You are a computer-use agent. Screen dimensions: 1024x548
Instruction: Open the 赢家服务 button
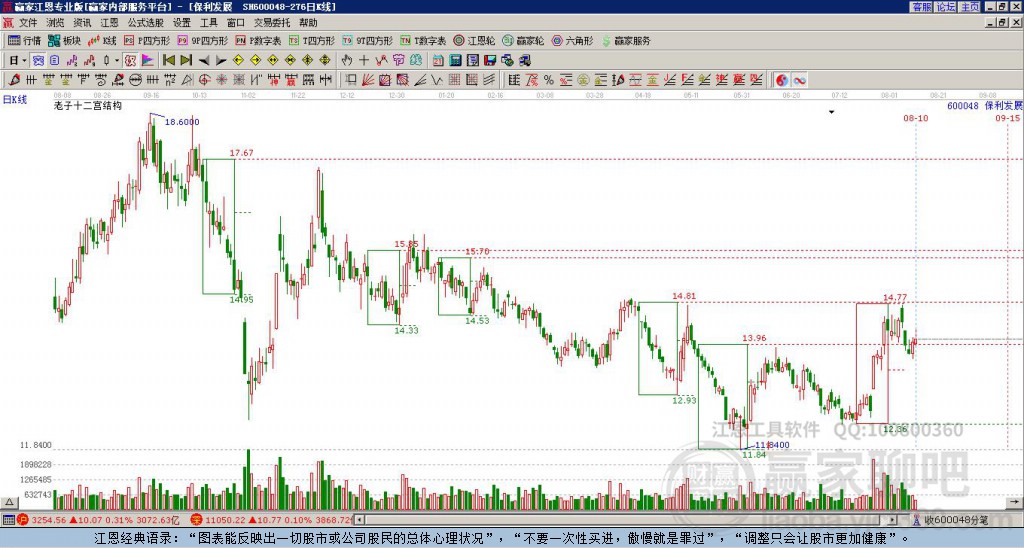point(626,40)
